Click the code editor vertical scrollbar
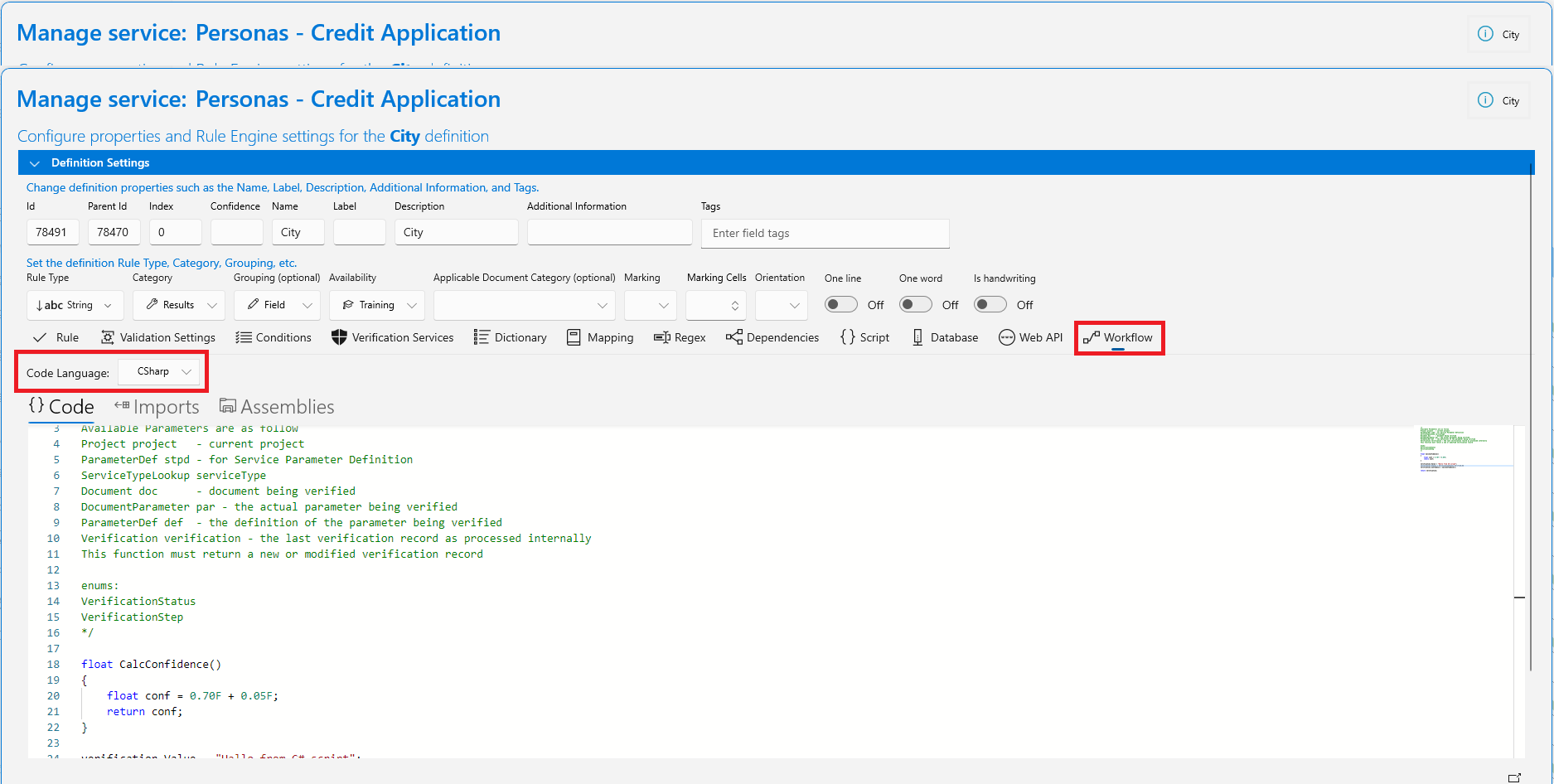Image resolution: width=1554 pixels, height=784 pixels. pos(1519,592)
